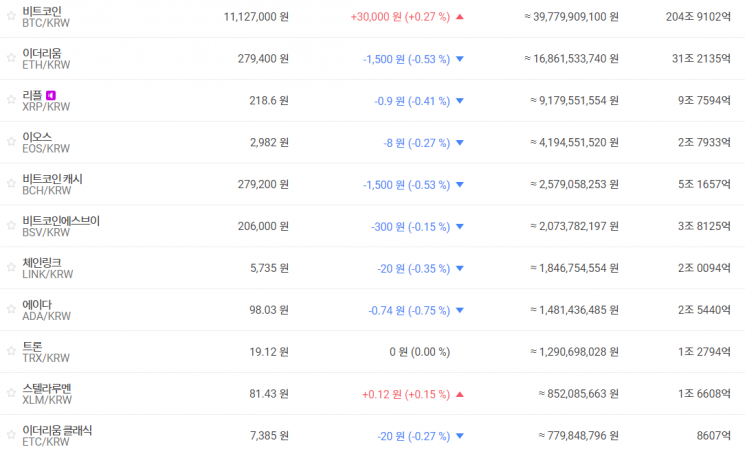Screen dimensions: 745x456
Task: Select the TRX/KRW ticker label
Action: coord(46,358)
